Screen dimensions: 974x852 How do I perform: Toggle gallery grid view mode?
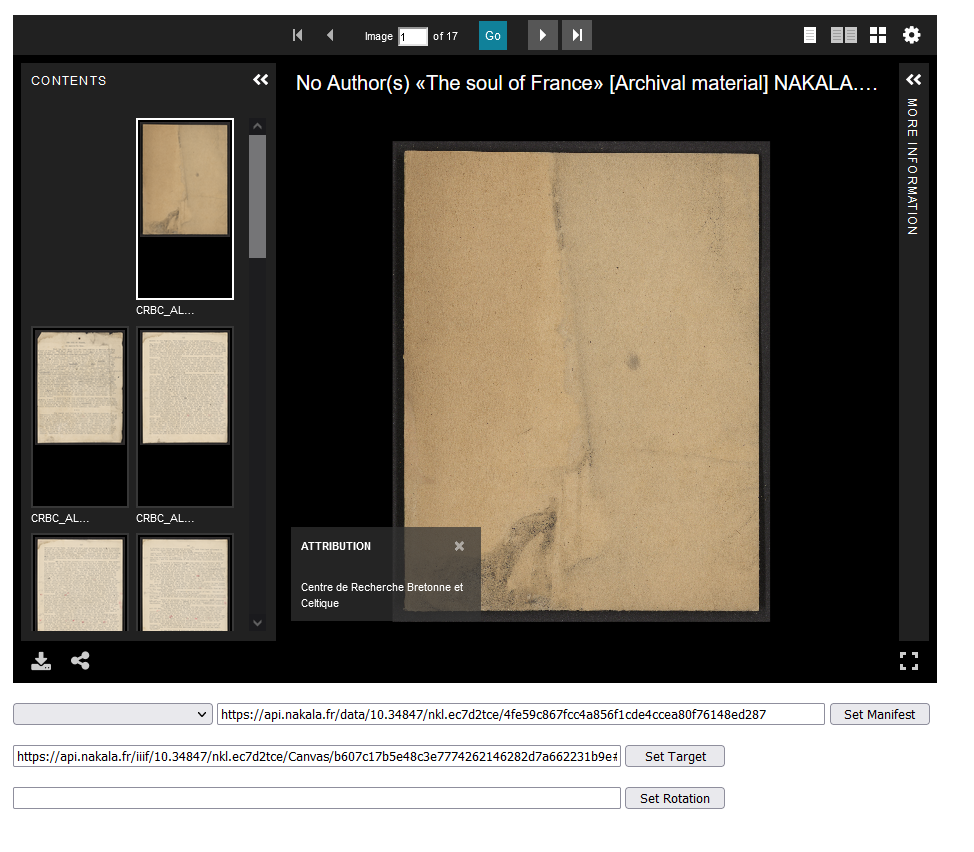[877, 34]
